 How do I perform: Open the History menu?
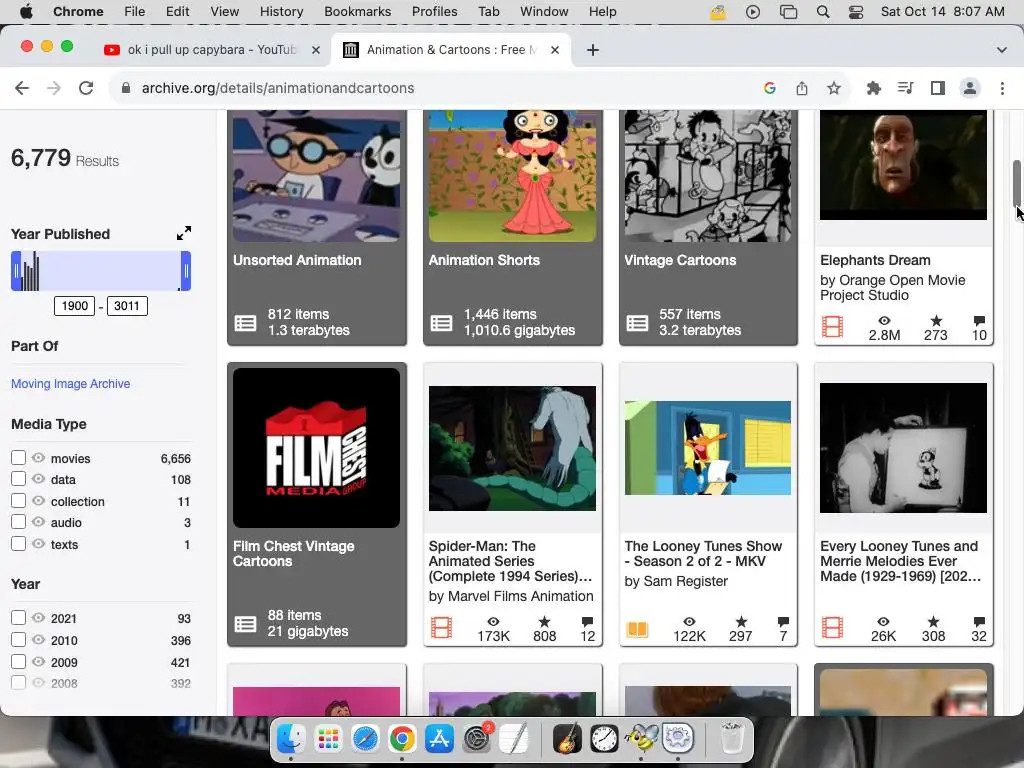[281, 12]
